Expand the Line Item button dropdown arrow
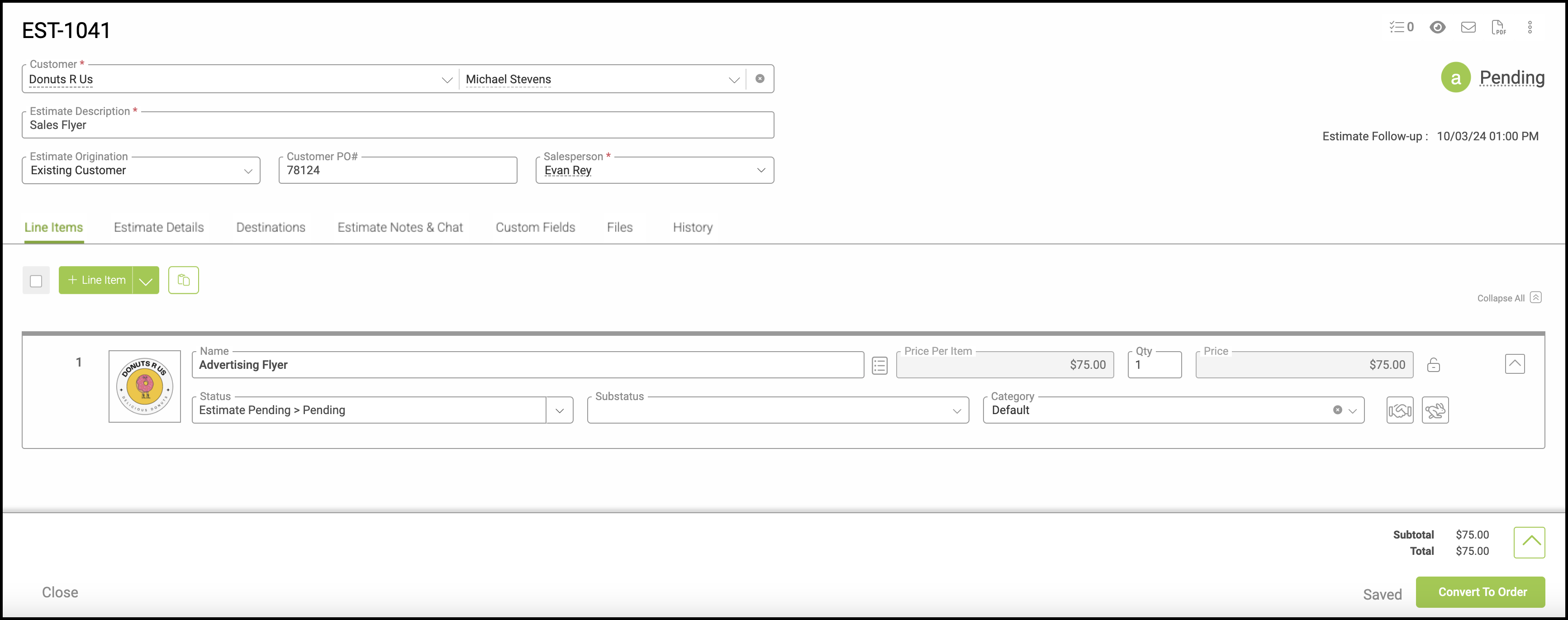This screenshot has height=620, width=1568. pos(146,281)
